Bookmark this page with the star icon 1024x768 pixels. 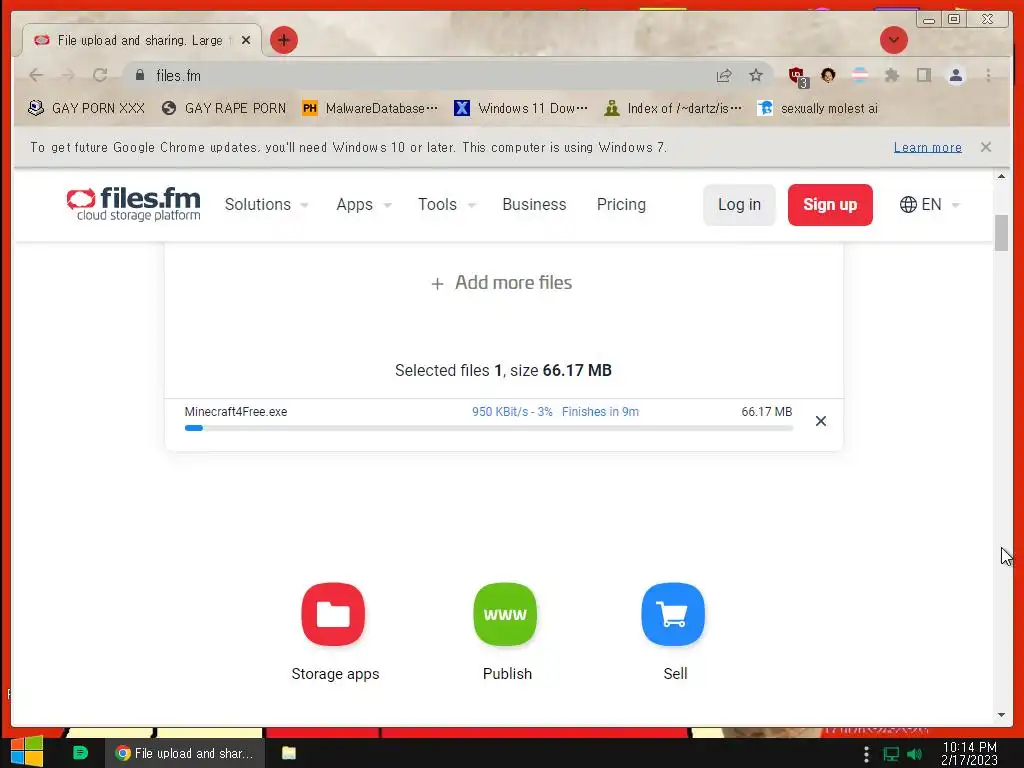[x=756, y=75]
